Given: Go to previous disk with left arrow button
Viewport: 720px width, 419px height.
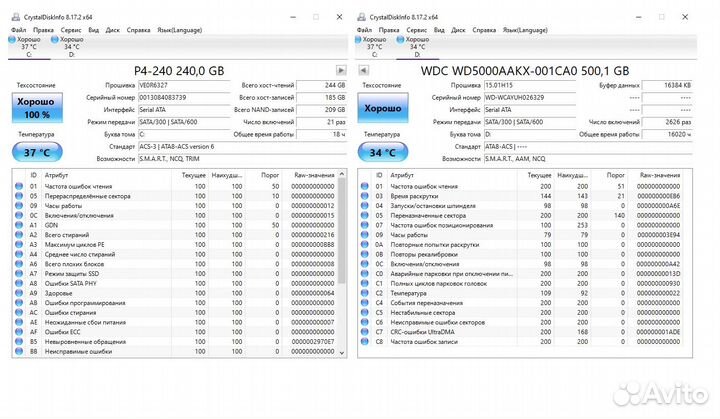Looking at the screenshot, I should pyautogui.click(x=363, y=70).
